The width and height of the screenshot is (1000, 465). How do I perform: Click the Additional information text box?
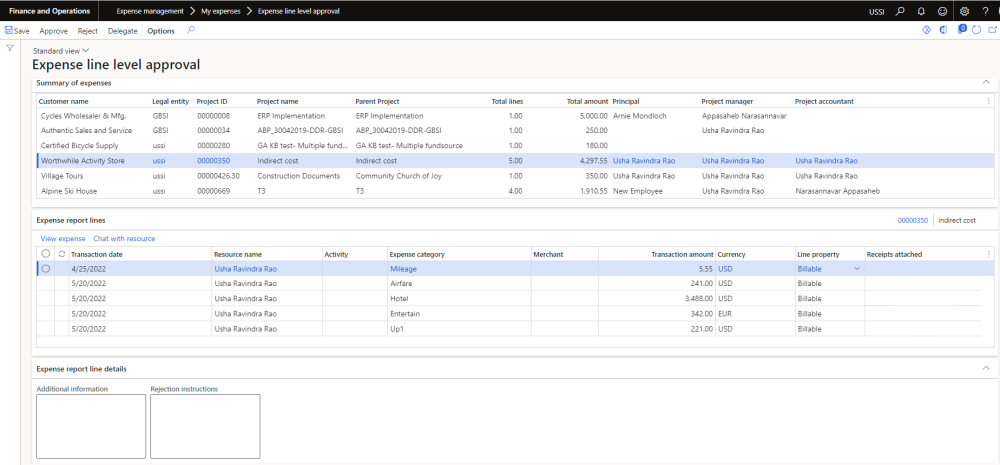coord(89,426)
